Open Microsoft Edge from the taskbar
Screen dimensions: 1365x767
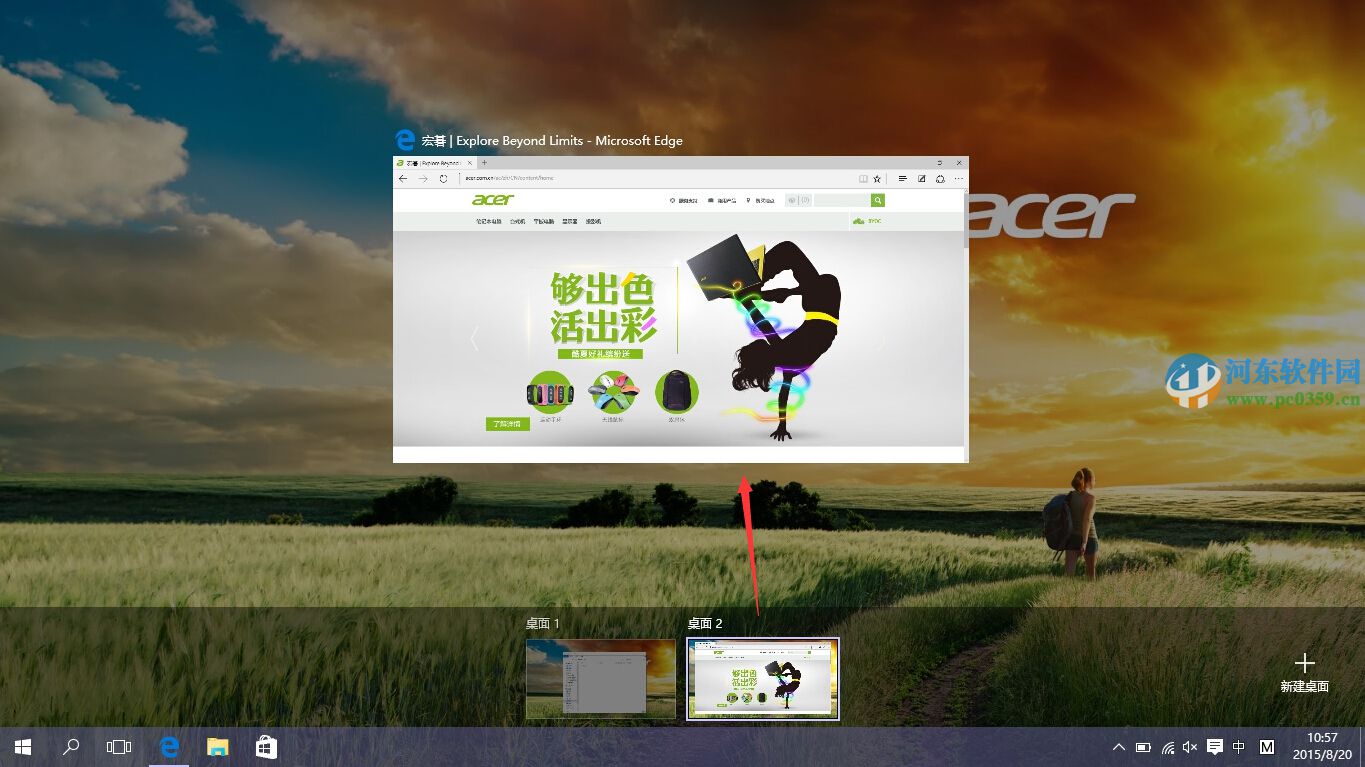(169, 746)
